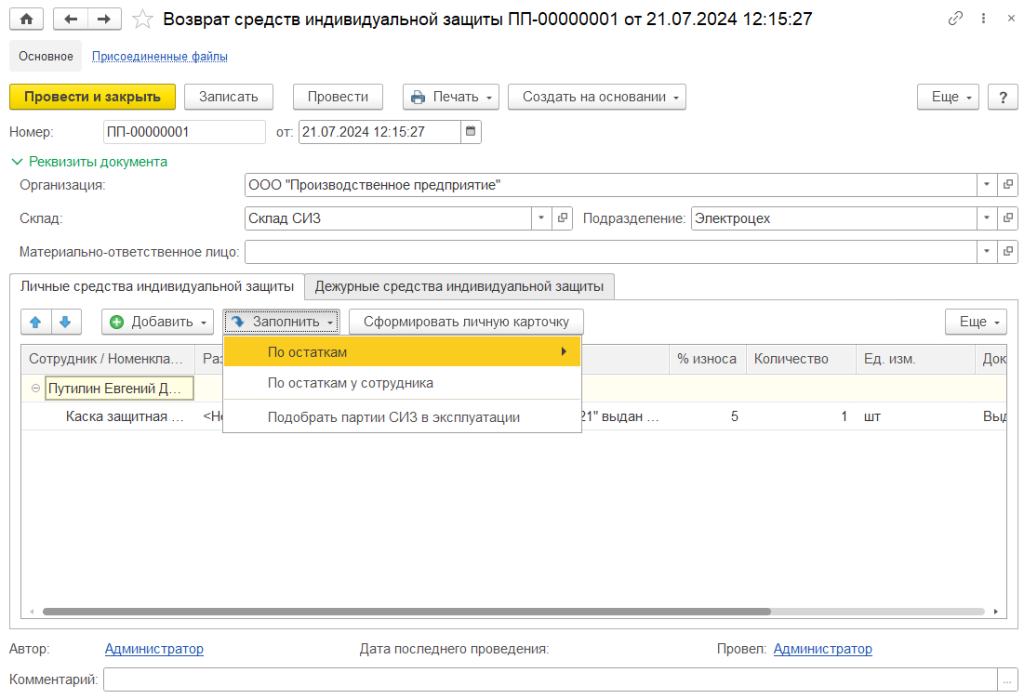Open Создать на основании dropdown
The image size is (1024, 699).
point(596,97)
